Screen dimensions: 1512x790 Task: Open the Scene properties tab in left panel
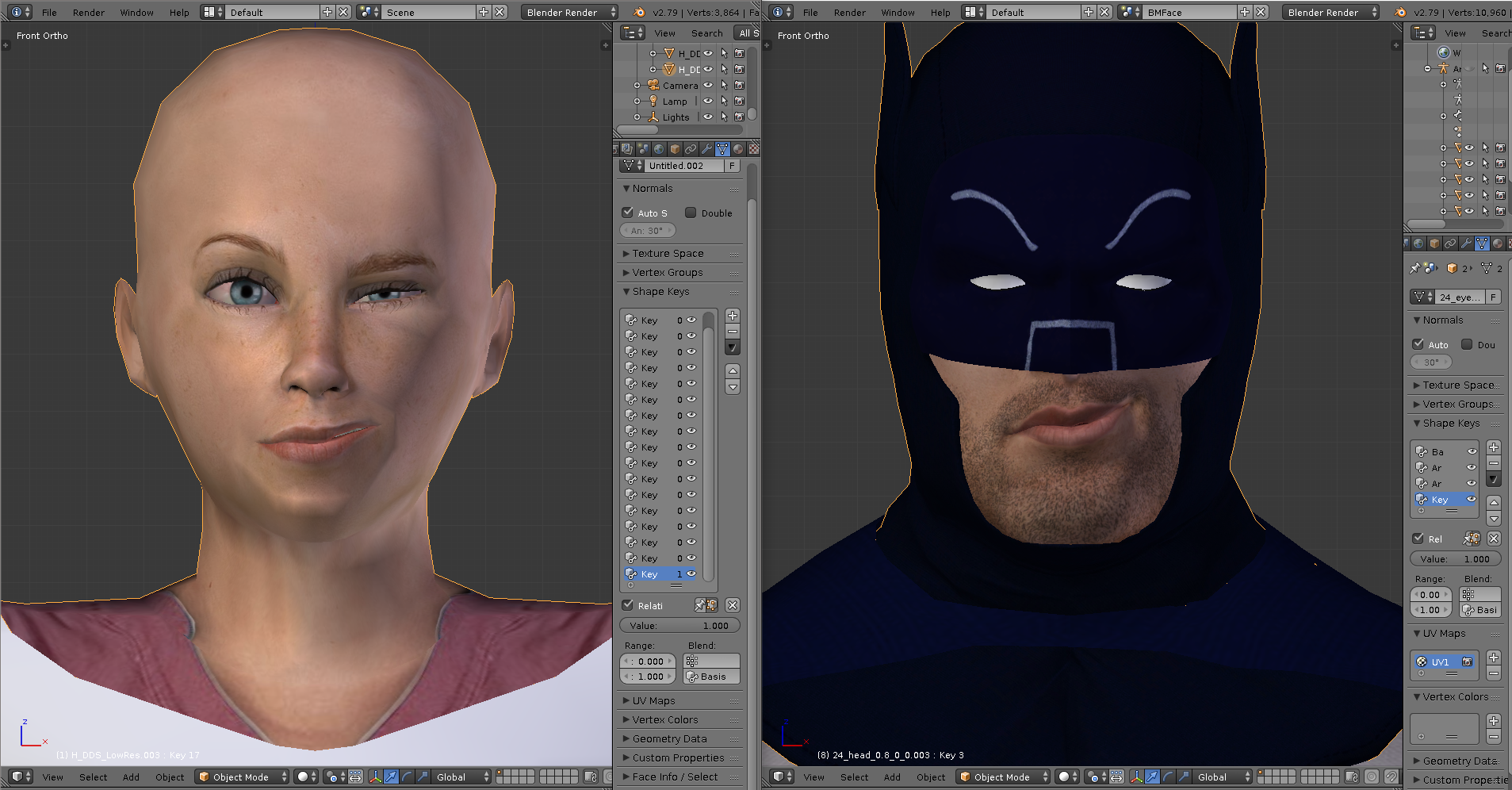pos(643,148)
